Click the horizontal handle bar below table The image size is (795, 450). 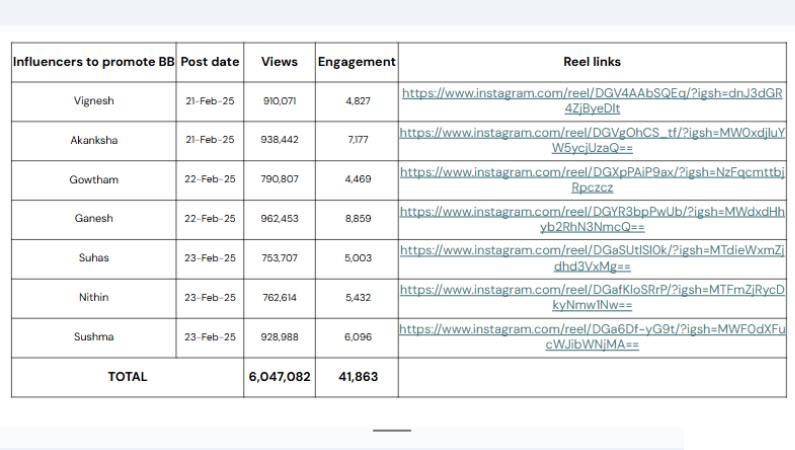(x=392, y=430)
